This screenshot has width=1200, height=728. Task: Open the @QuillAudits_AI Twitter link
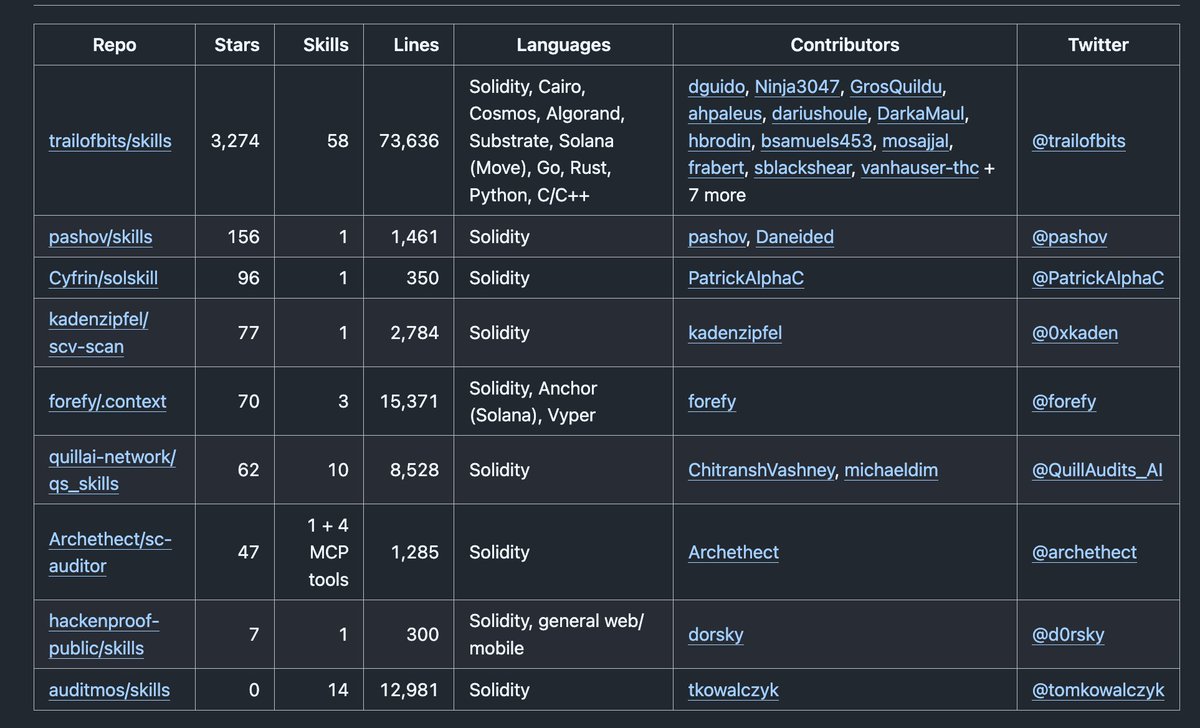1098,470
